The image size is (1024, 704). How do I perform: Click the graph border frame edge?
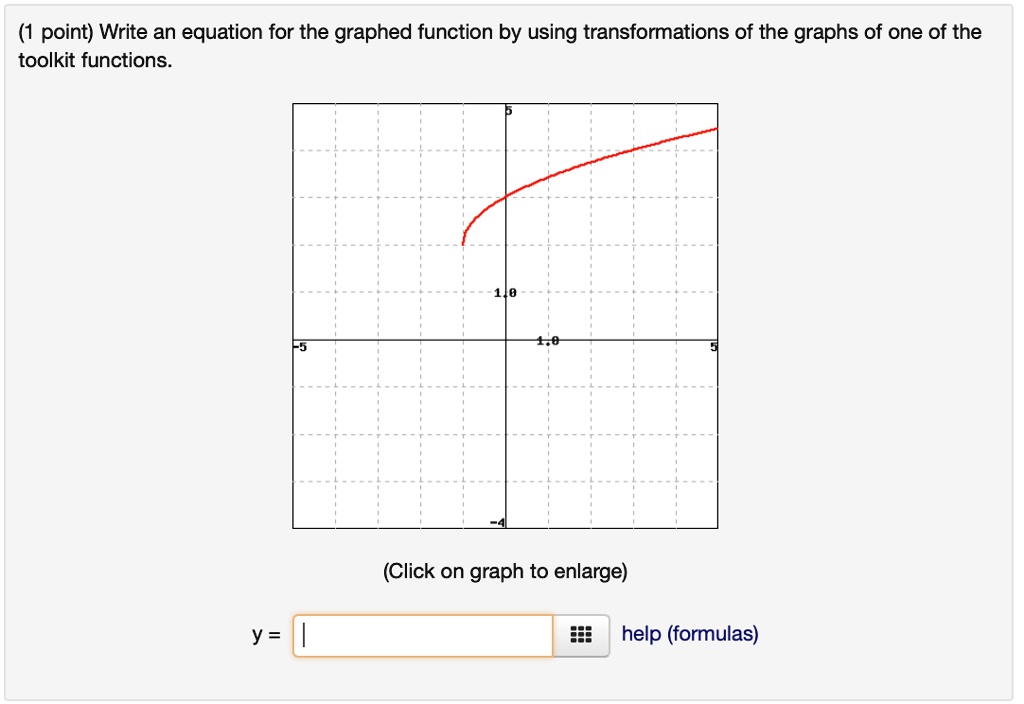(292, 300)
